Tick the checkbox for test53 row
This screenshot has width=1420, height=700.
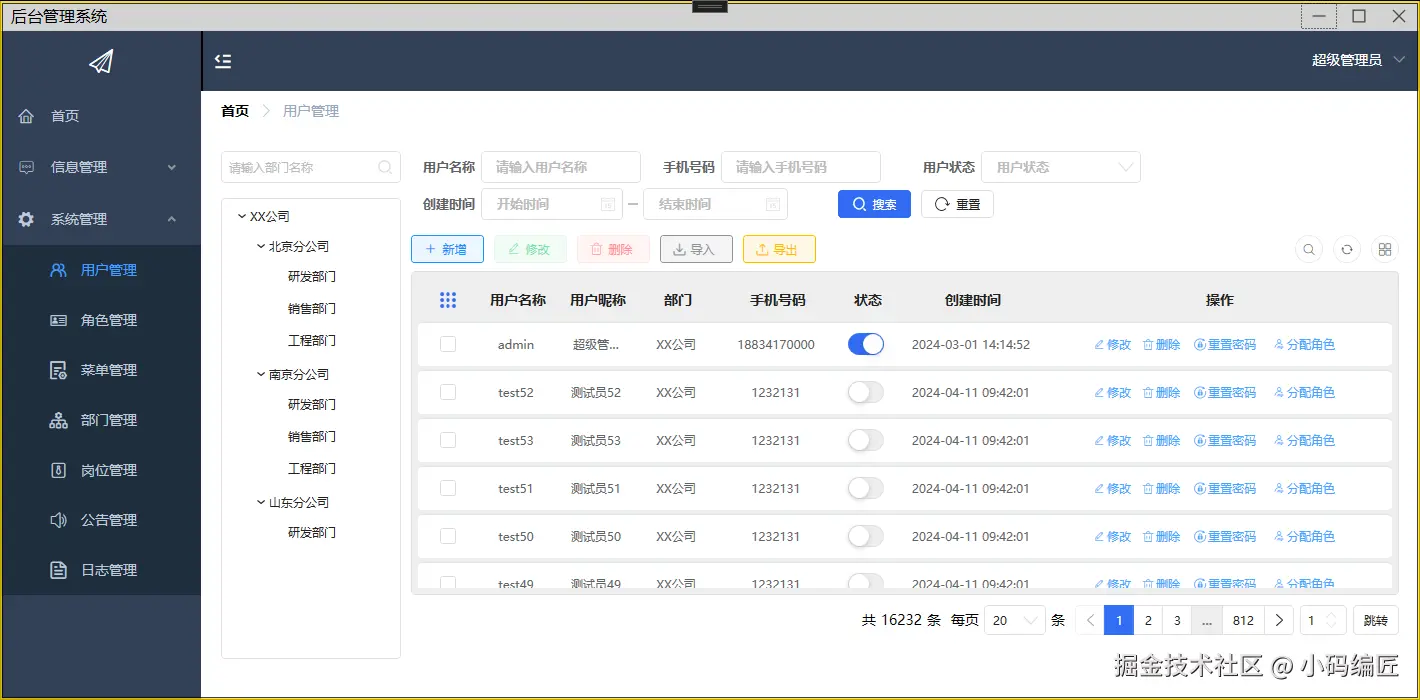(448, 440)
